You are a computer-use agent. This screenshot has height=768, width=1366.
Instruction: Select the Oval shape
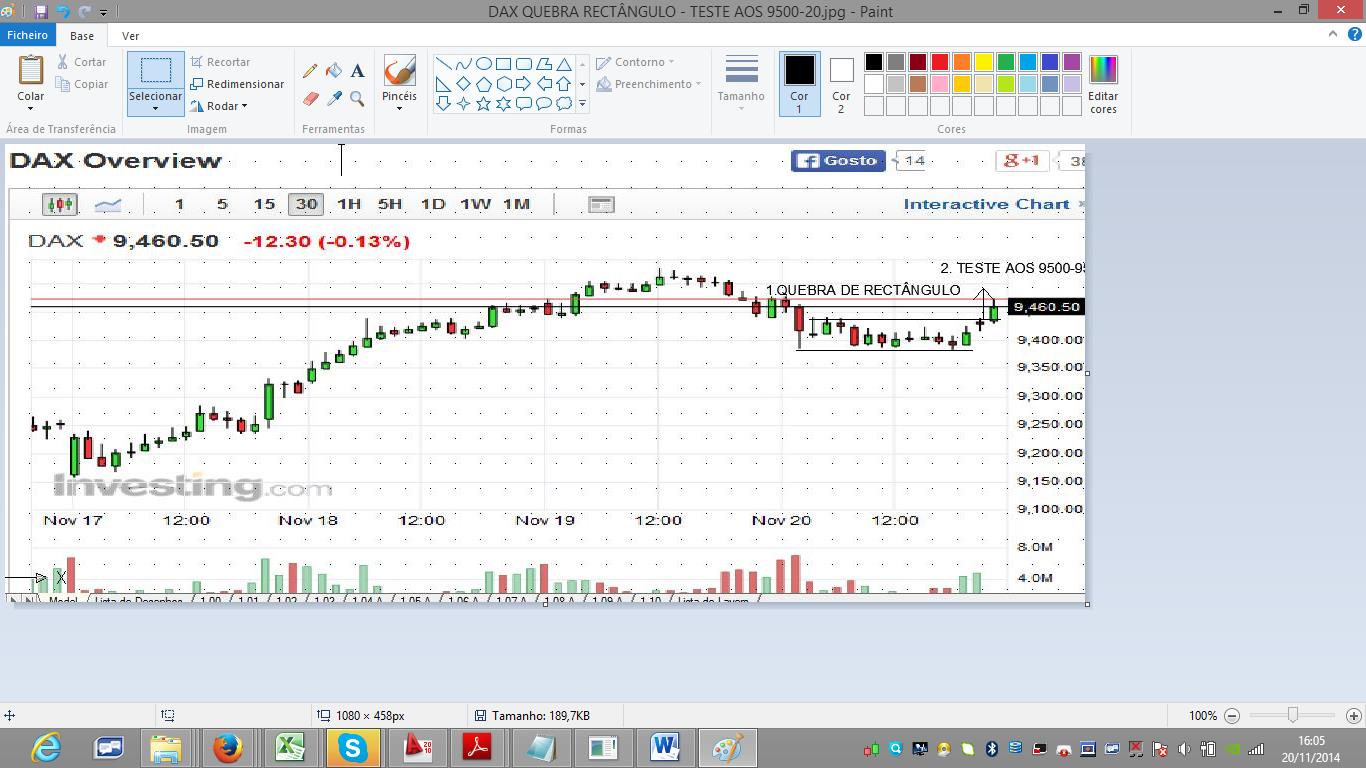pos(483,63)
